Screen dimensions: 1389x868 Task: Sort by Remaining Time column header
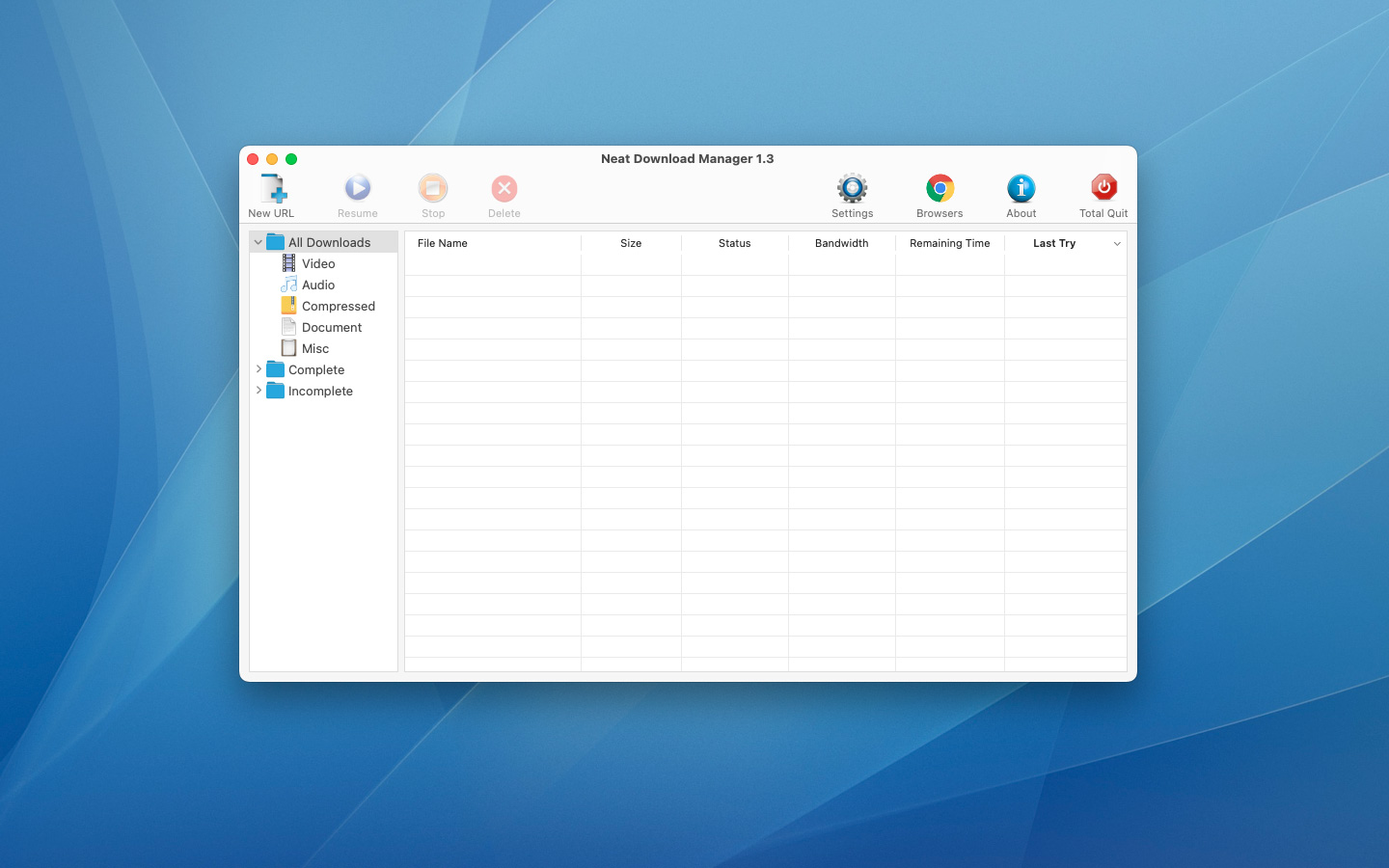[950, 243]
